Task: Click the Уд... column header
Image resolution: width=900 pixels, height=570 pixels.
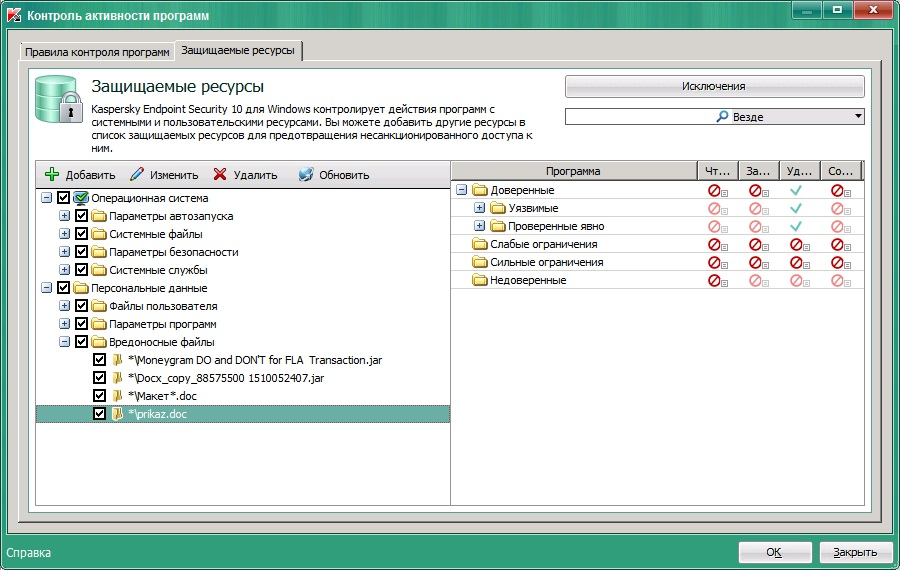Action: tap(799, 171)
